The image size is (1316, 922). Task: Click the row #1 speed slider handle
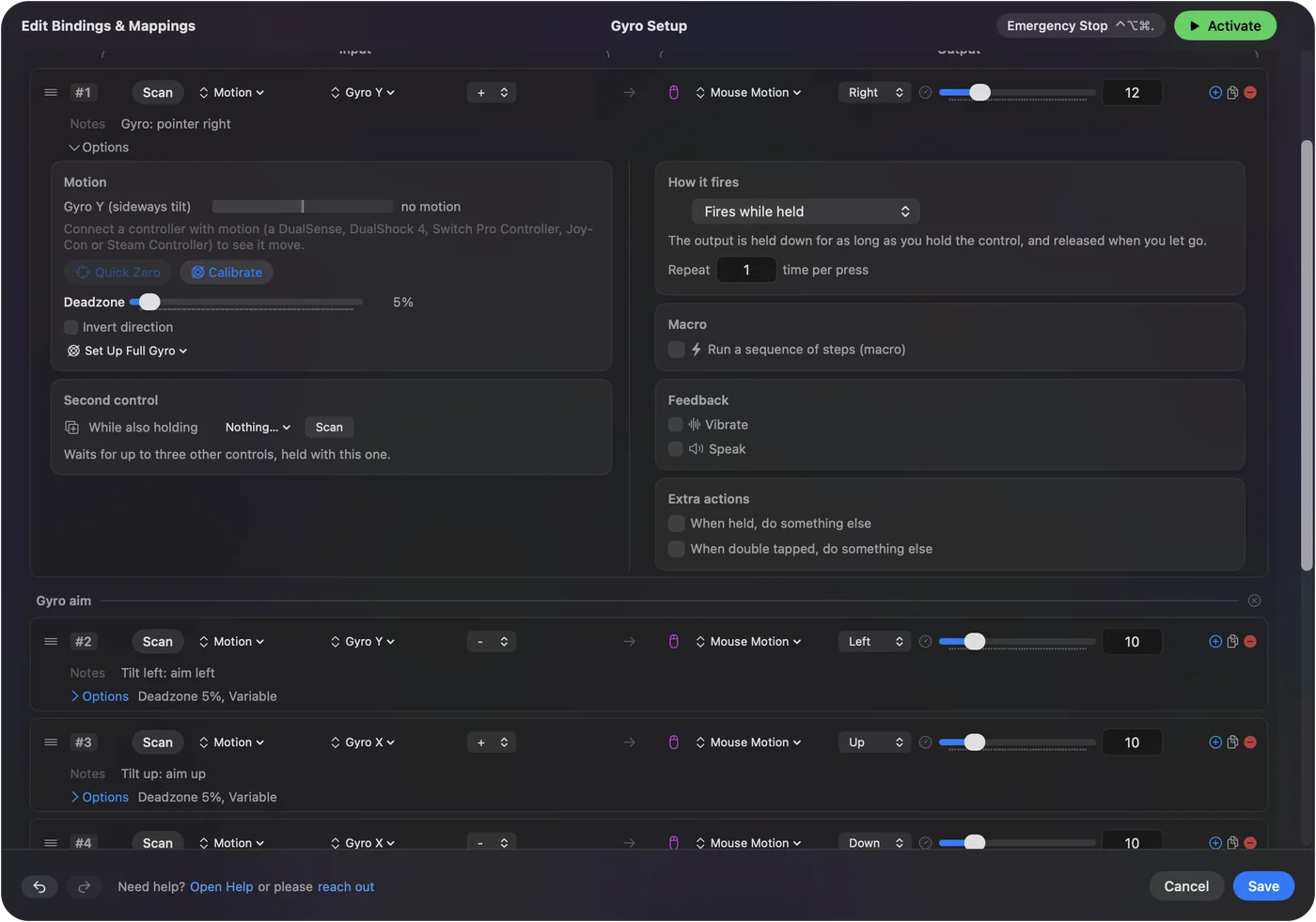(x=979, y=92)
